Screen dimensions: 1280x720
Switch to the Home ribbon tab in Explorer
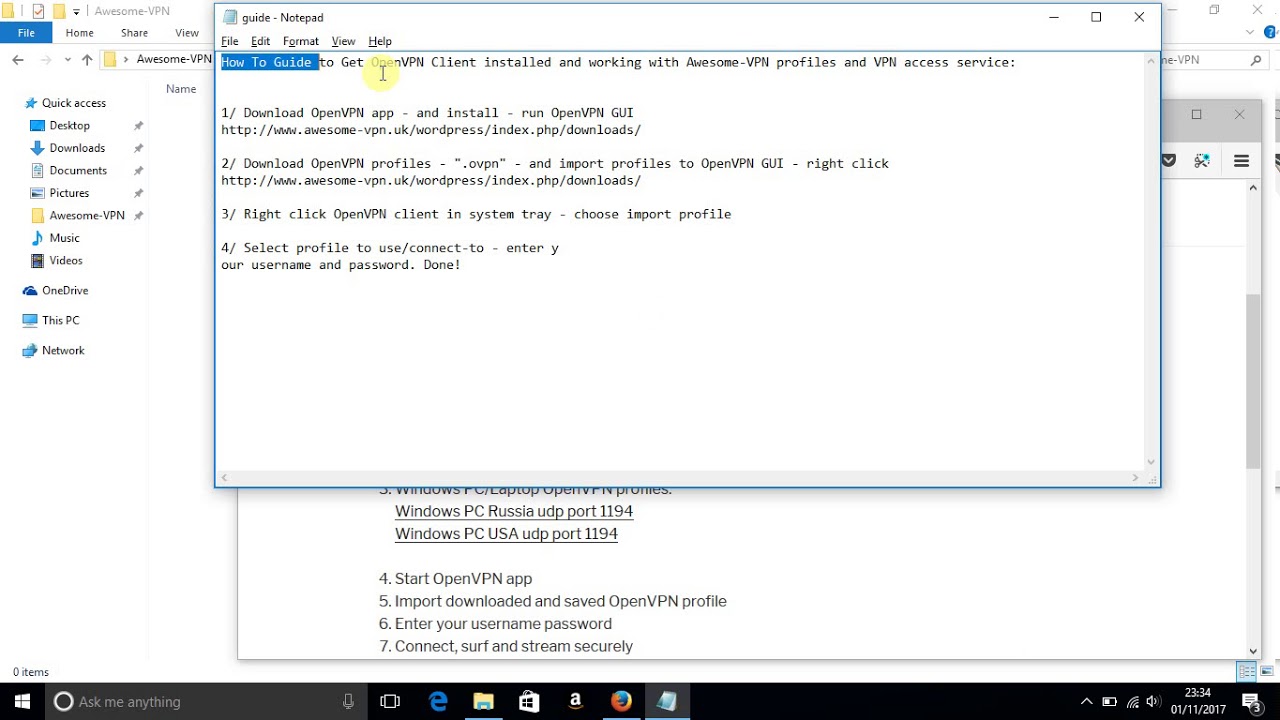(79, 33)
